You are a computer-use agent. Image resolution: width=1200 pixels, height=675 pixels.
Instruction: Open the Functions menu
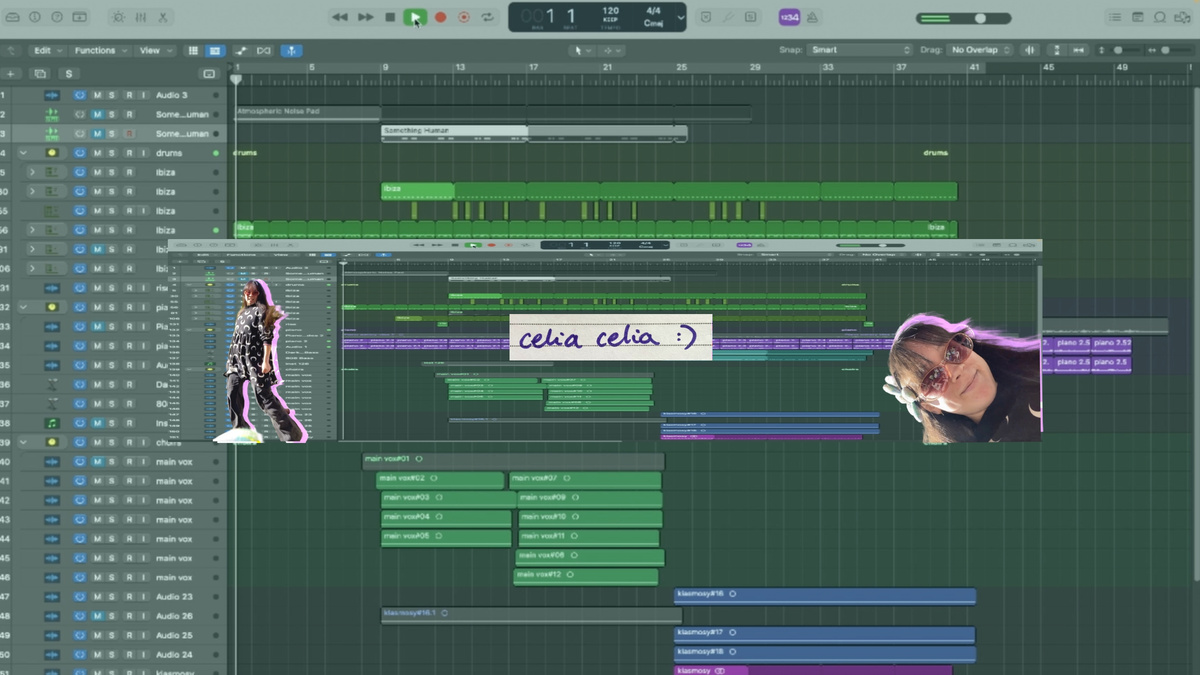point(98,50)
